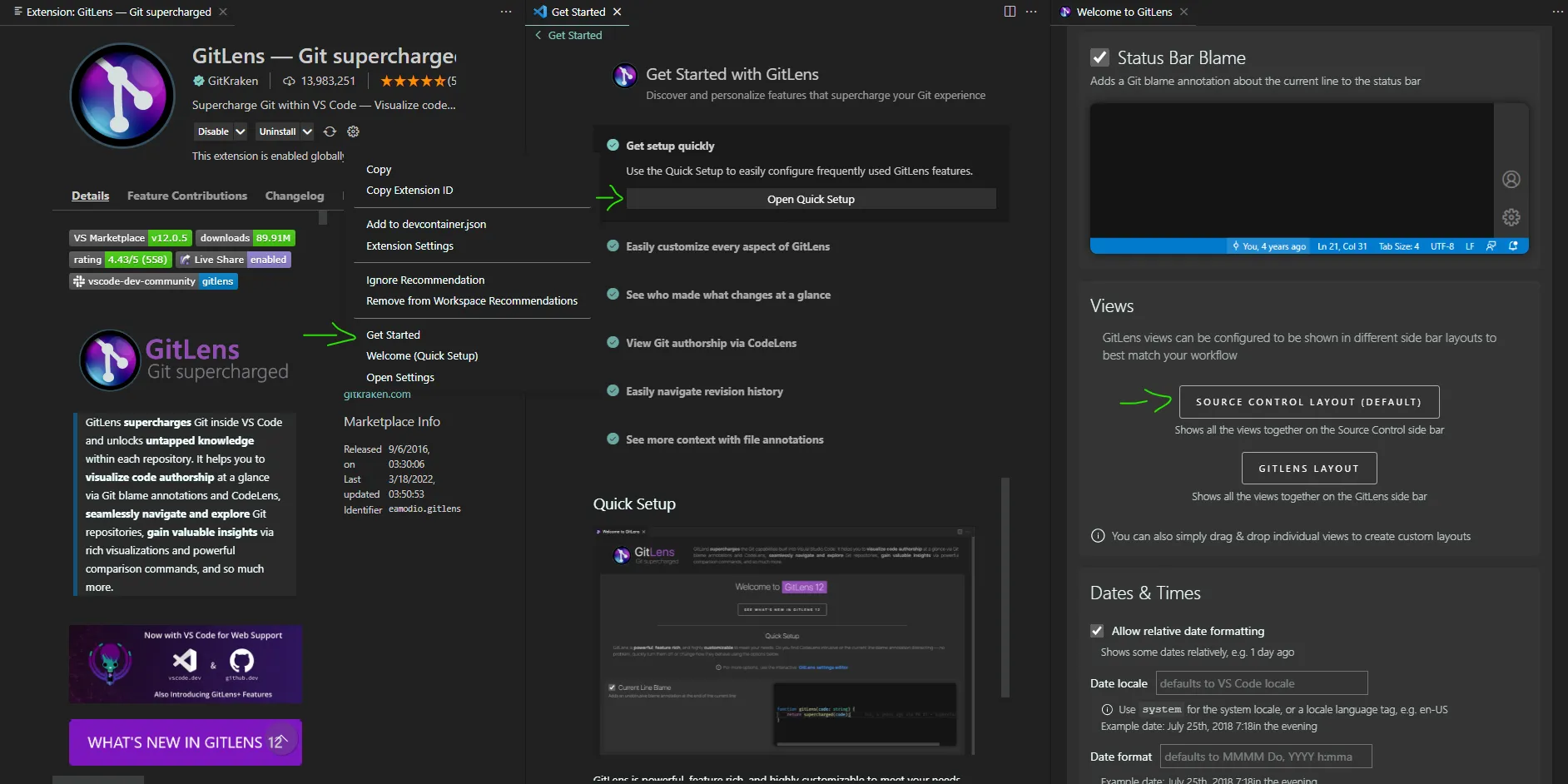This screenshot has height=784, width=1568.
Task: Click the Accounts icon in the status bar preview
Action: [x=1511, y=179]
